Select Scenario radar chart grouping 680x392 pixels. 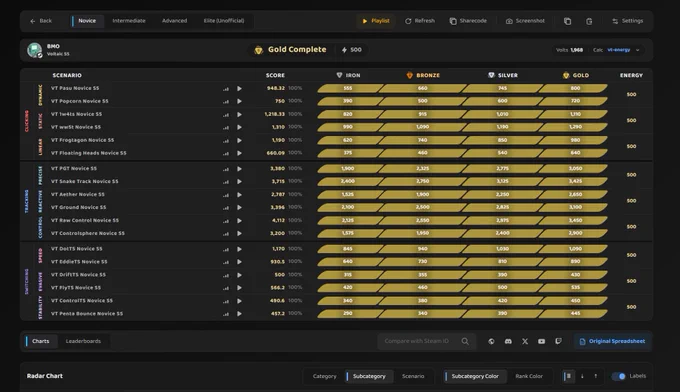click(413, 376)
